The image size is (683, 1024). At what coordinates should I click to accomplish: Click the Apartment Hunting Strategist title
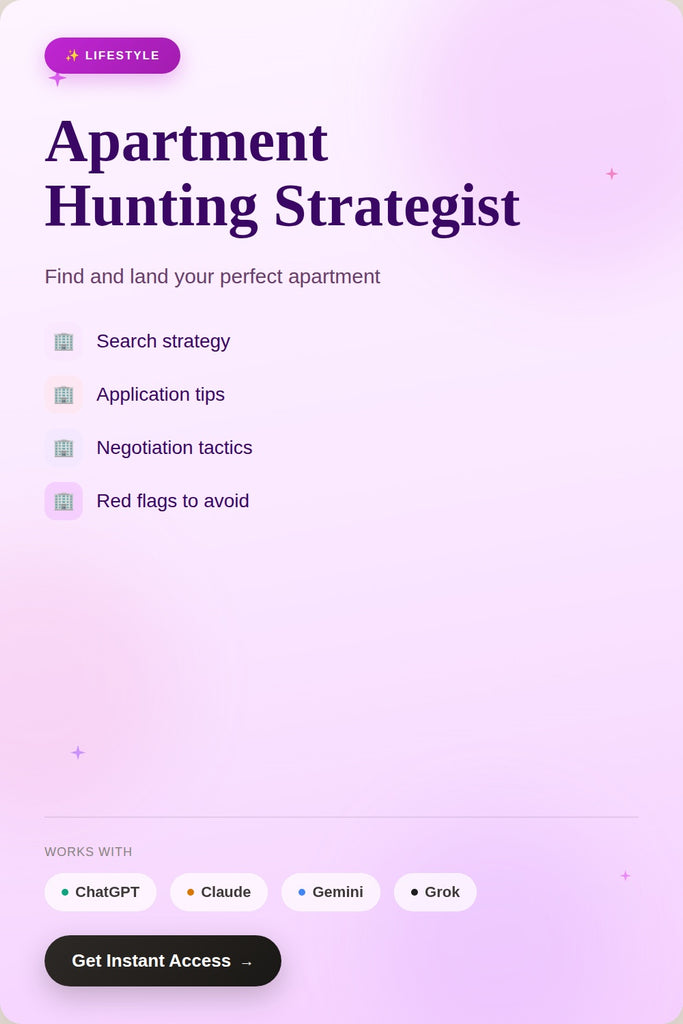(282, 173)
